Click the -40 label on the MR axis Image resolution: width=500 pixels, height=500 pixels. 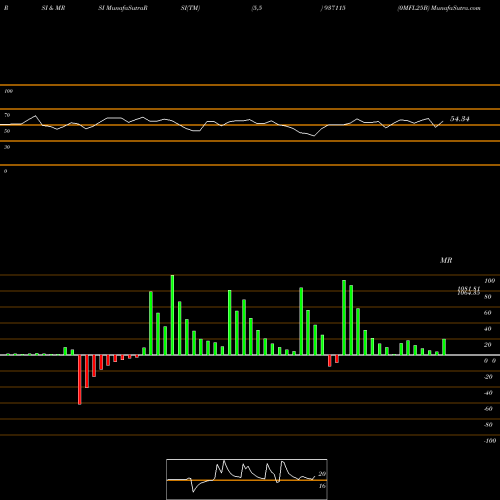pos(488,393)
